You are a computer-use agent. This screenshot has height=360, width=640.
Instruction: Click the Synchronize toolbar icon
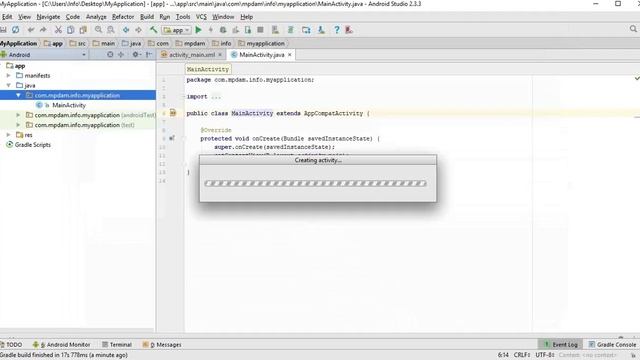(x=16, y=30)
